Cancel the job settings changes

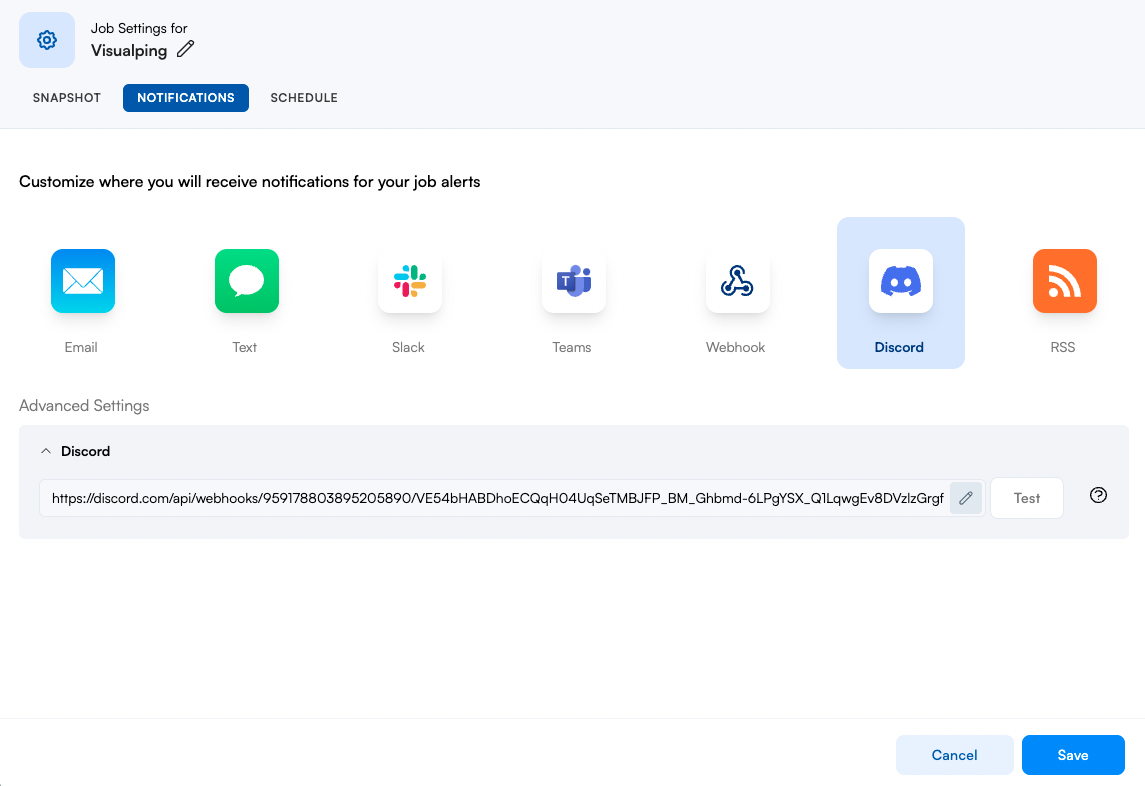tap(954, 755)
